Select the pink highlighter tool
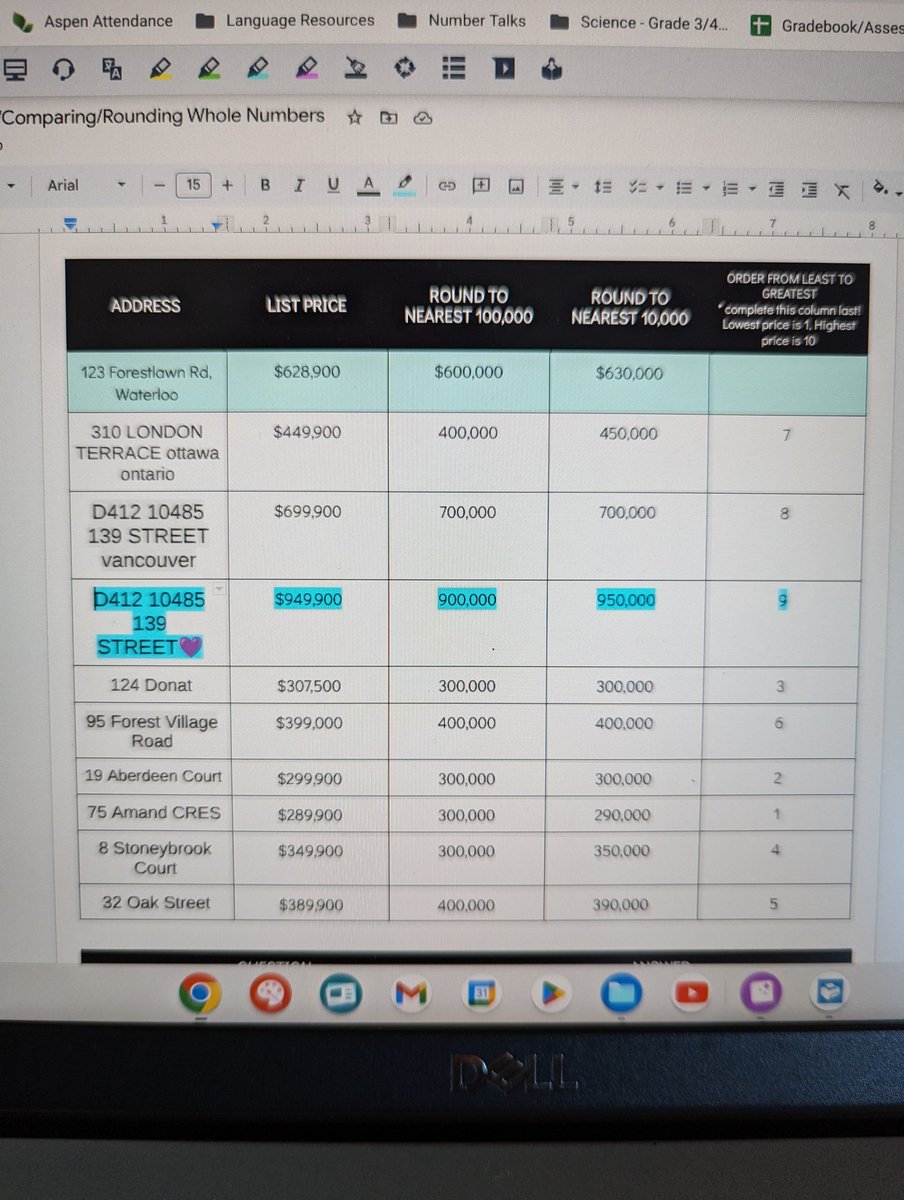Image resolution: width=904 pixels, height=1200 pixels. (x=307, y=68)
